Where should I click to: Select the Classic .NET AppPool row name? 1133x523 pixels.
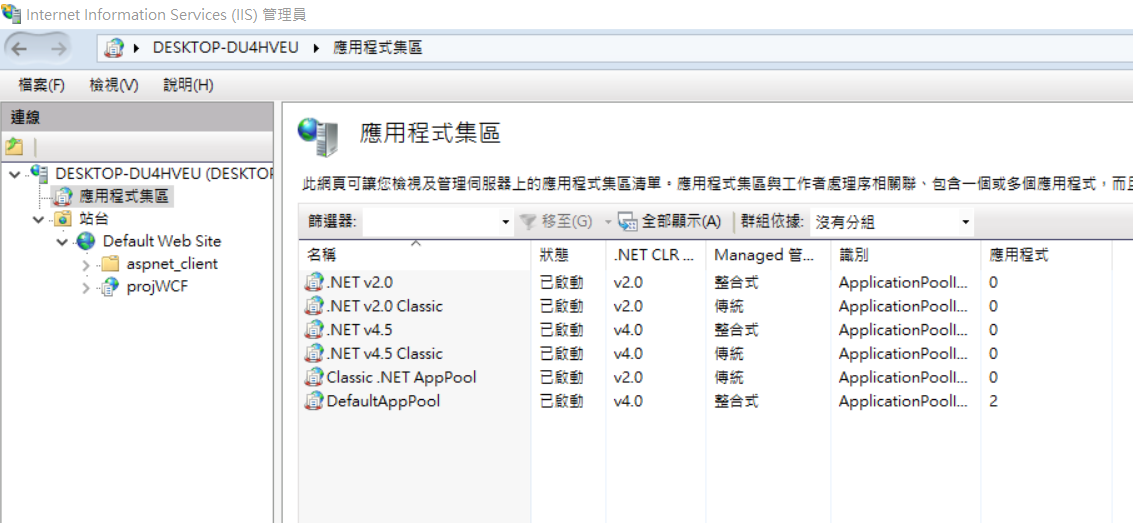pyautogui.click(x=401, y=378)
